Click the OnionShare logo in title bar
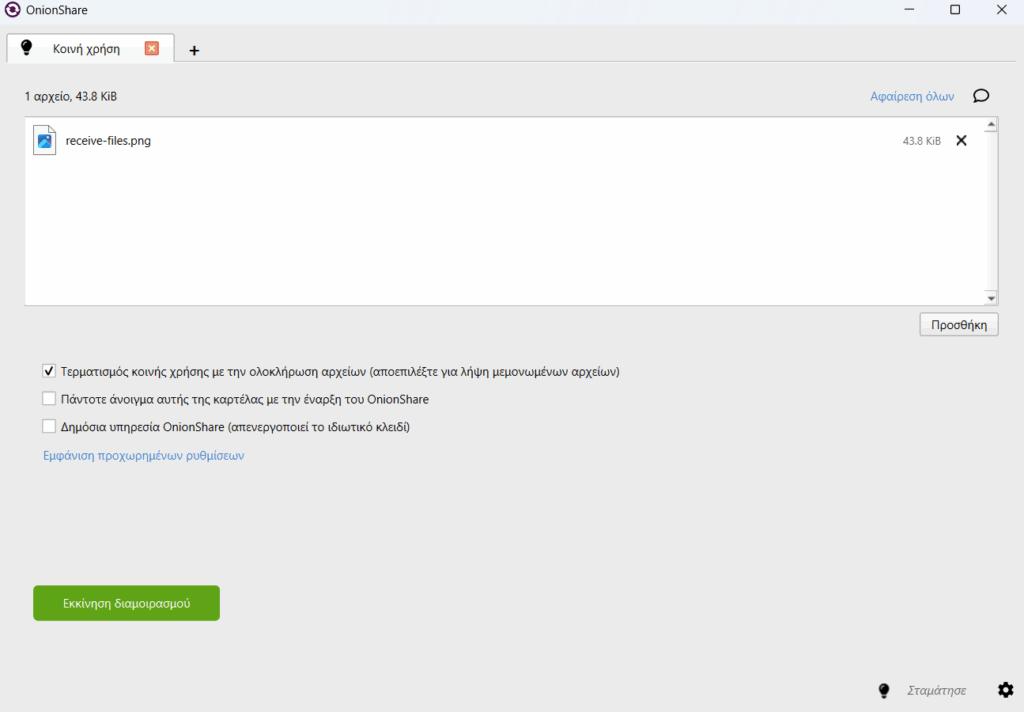 (x=13, y=10)
